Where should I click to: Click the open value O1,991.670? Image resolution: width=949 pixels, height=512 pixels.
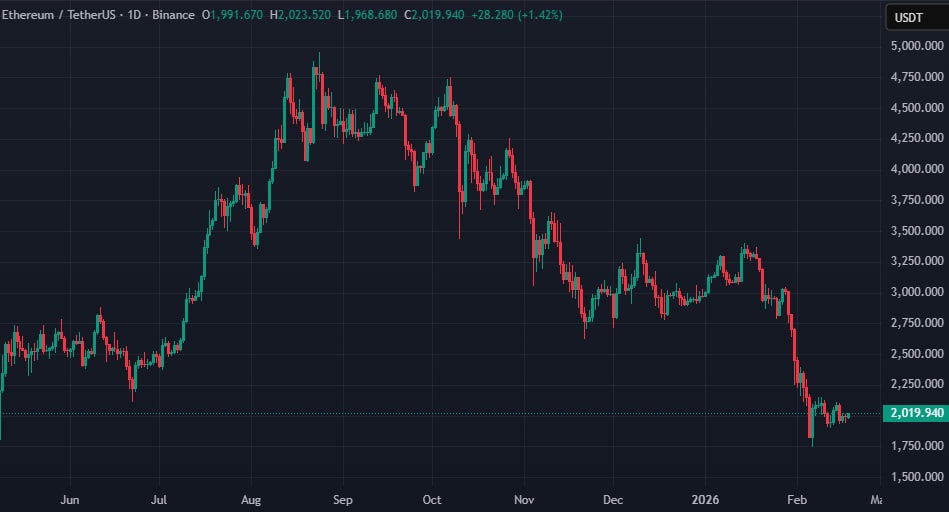tap(232, 15)
